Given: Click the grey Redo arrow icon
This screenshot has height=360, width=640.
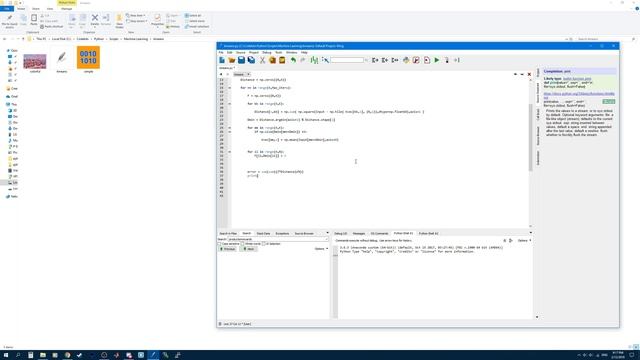Looking at the screenshot, I should tap(302, 60).
